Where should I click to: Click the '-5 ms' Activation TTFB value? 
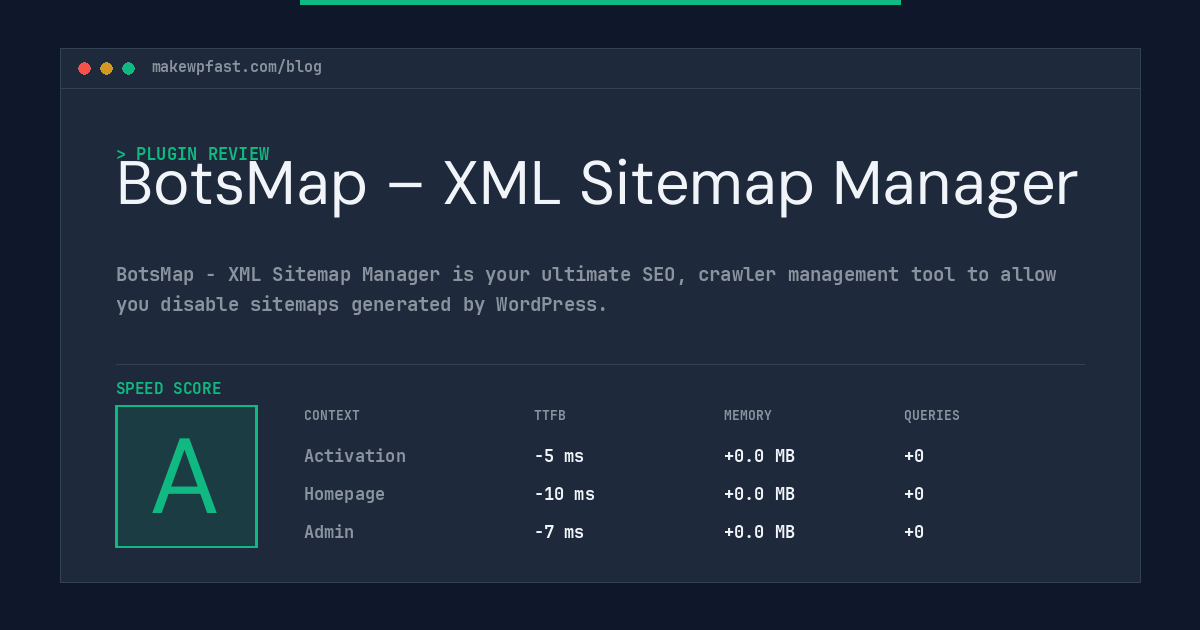click(559, 456)
